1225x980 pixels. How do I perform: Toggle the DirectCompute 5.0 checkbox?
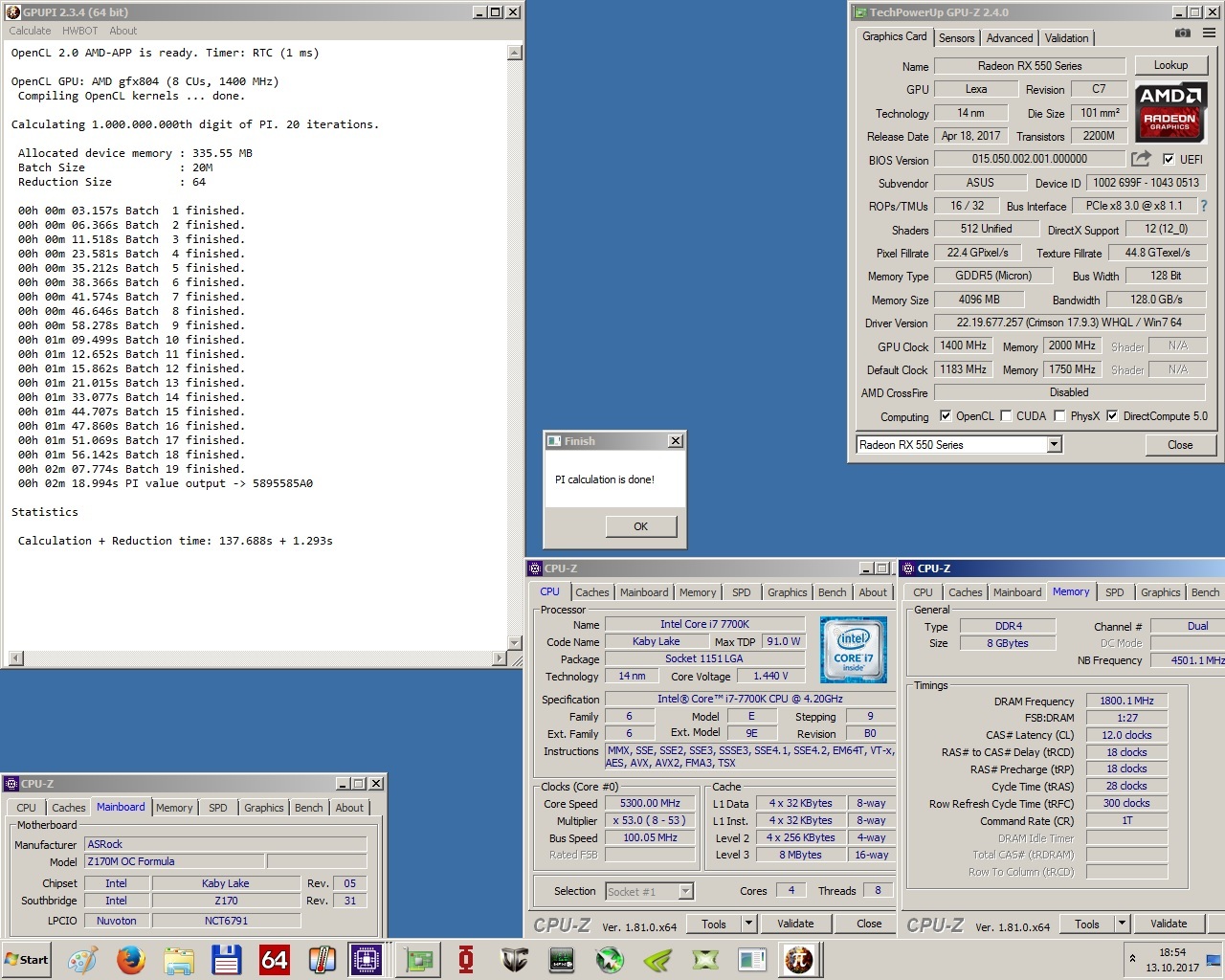1112,415
